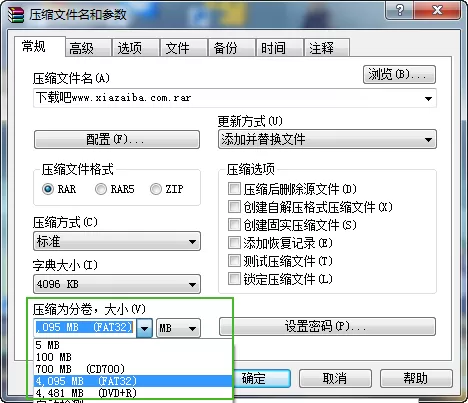
Task: Enable 压缩后删除源文件 checkbox
Action: tap(234, 189)
